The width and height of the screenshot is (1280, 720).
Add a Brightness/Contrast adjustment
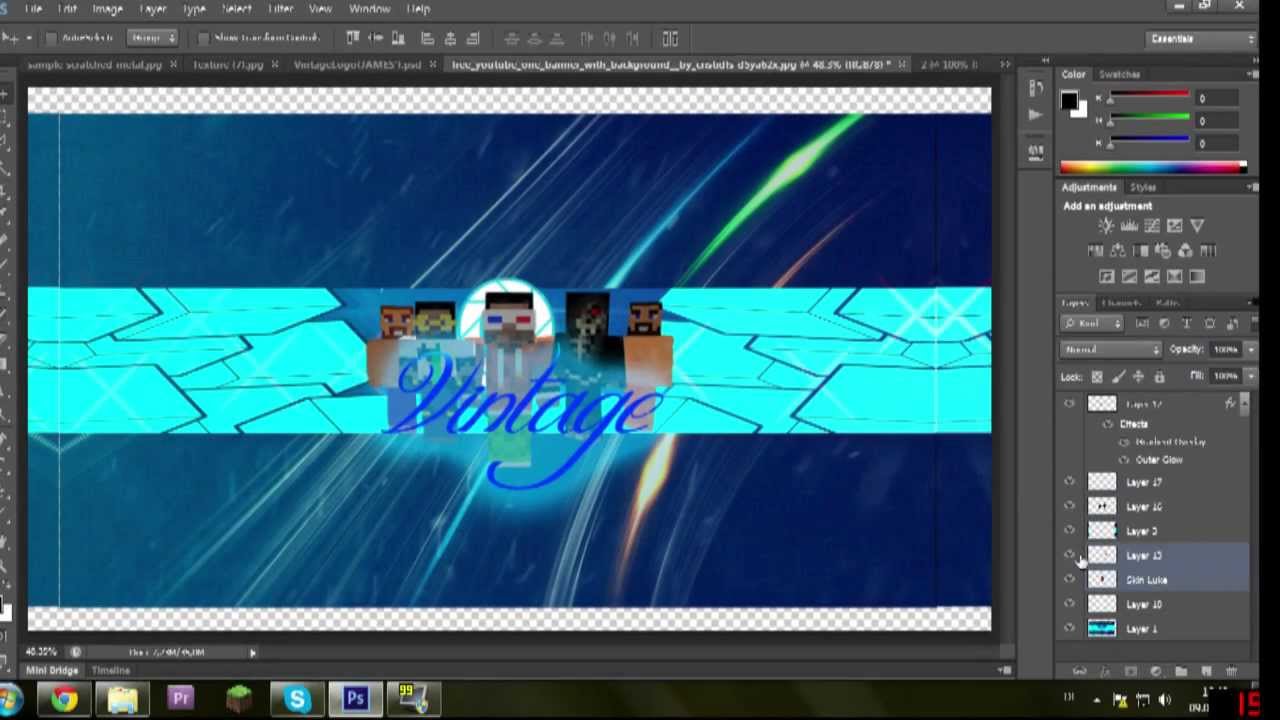point(1106,226)
